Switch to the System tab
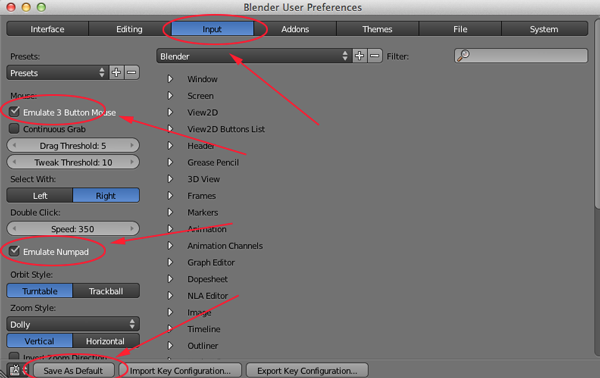This screenshot has height=378, width=600. tap(545, 29)
